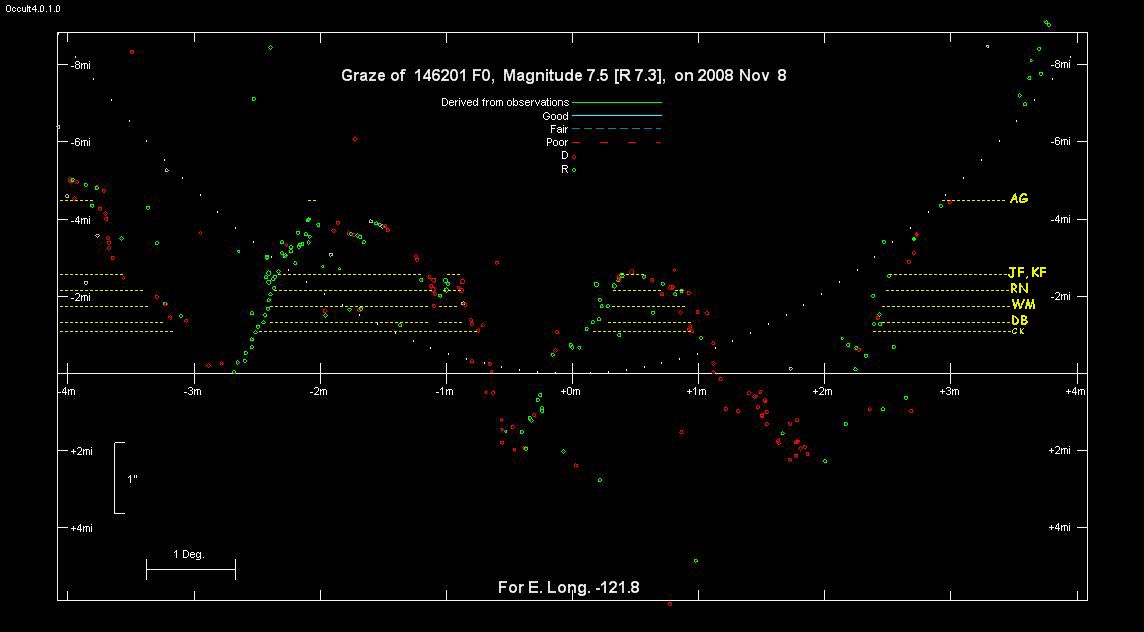Click the '+0m' time axis label
The height and width of the screenshot is (632, 1144).
click(x=571, y=392)
